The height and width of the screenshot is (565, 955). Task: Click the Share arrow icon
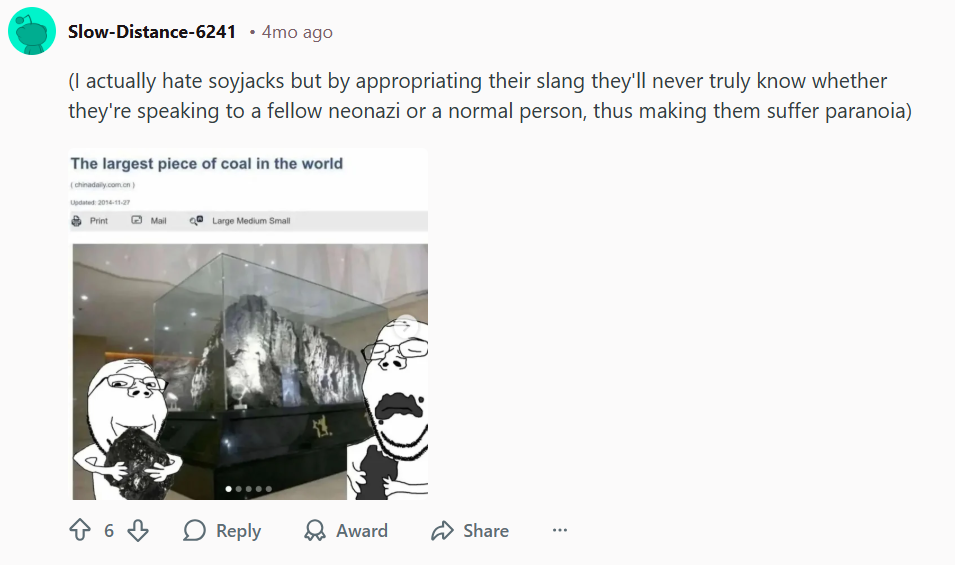click(442, 530)
